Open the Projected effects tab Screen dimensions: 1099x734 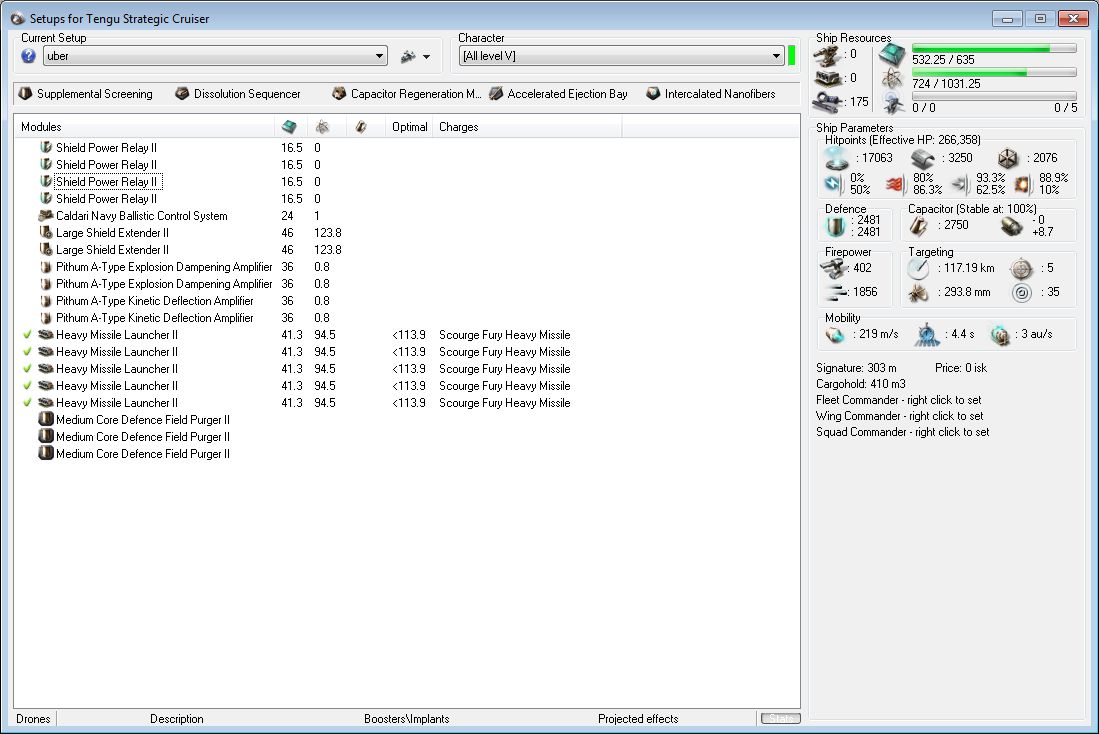(x=638, y=719)
